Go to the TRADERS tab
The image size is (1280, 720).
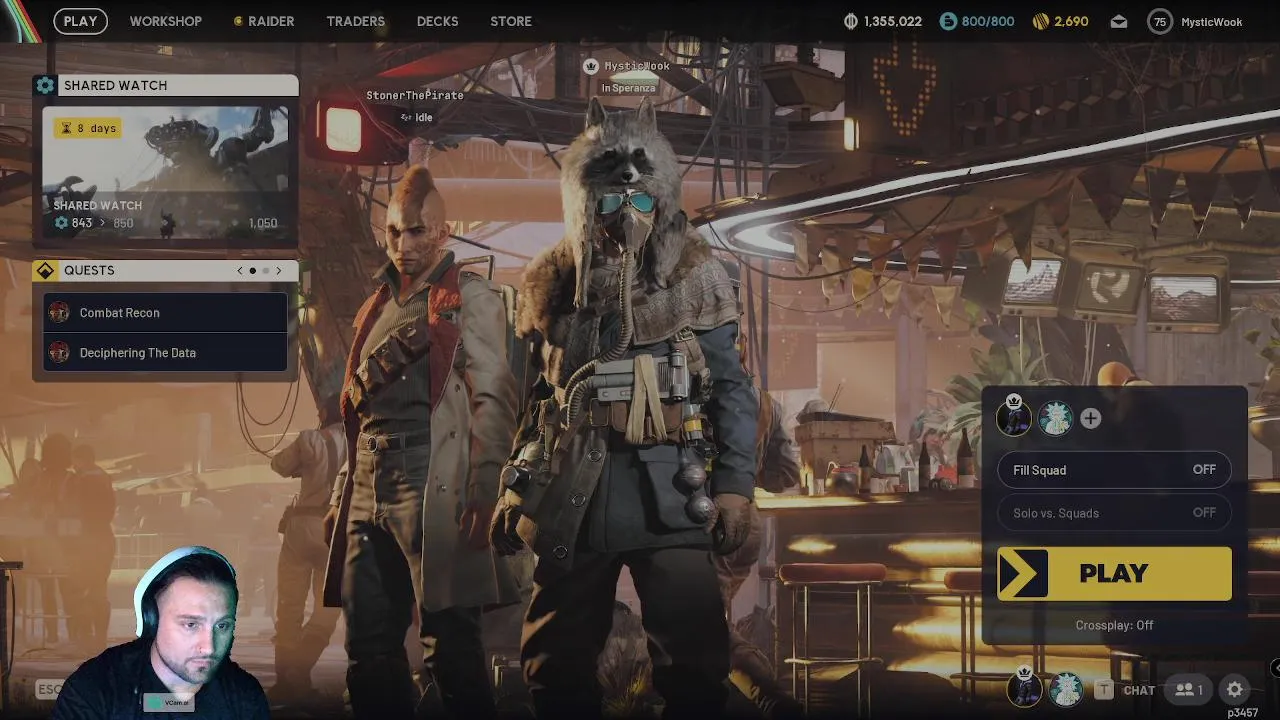(355, 21)
